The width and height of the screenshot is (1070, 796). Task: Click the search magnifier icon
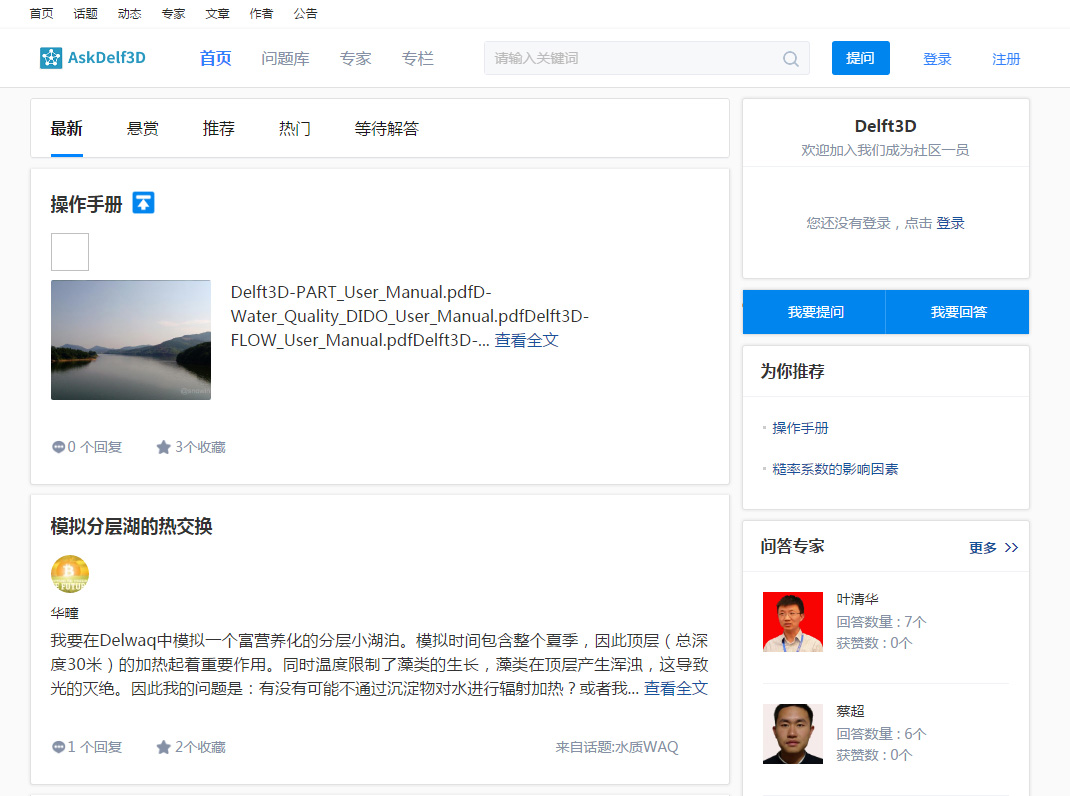click(790, 59)
